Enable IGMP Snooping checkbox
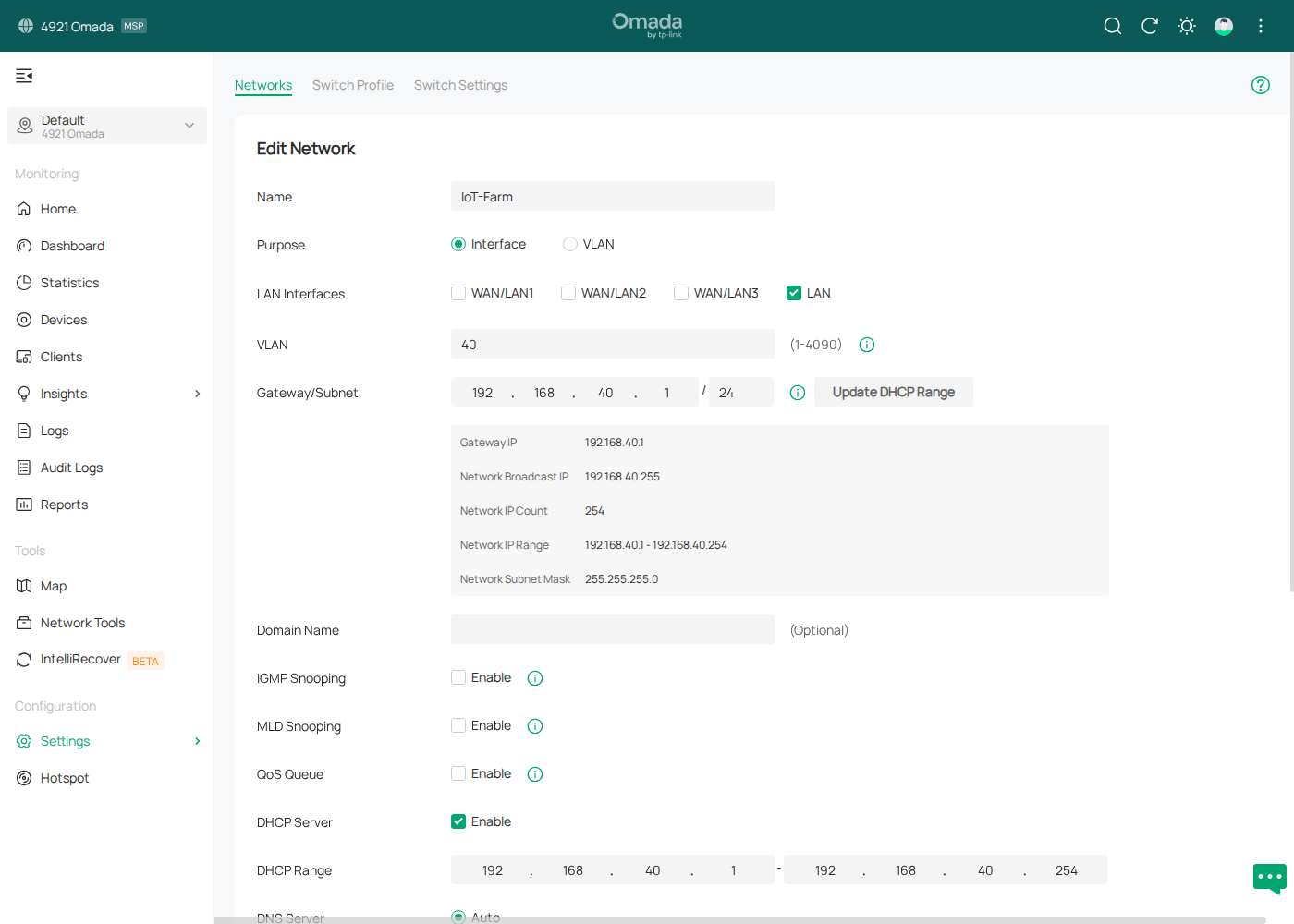1294x924 pixels. click(x=458, y=677)
